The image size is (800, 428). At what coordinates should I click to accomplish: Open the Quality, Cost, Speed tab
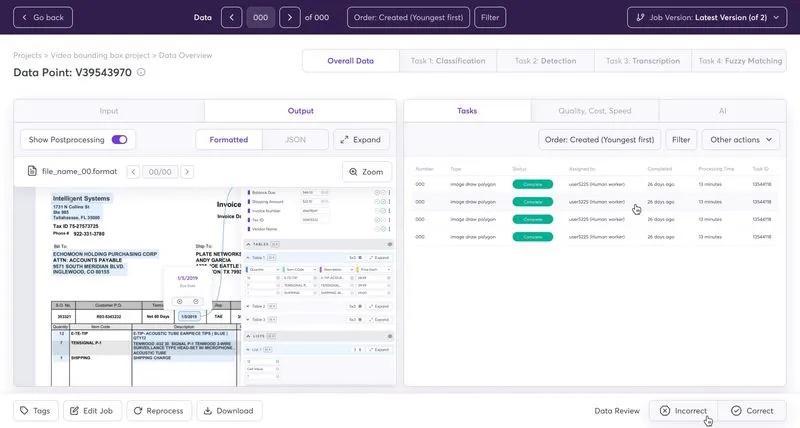coord(593,111)
